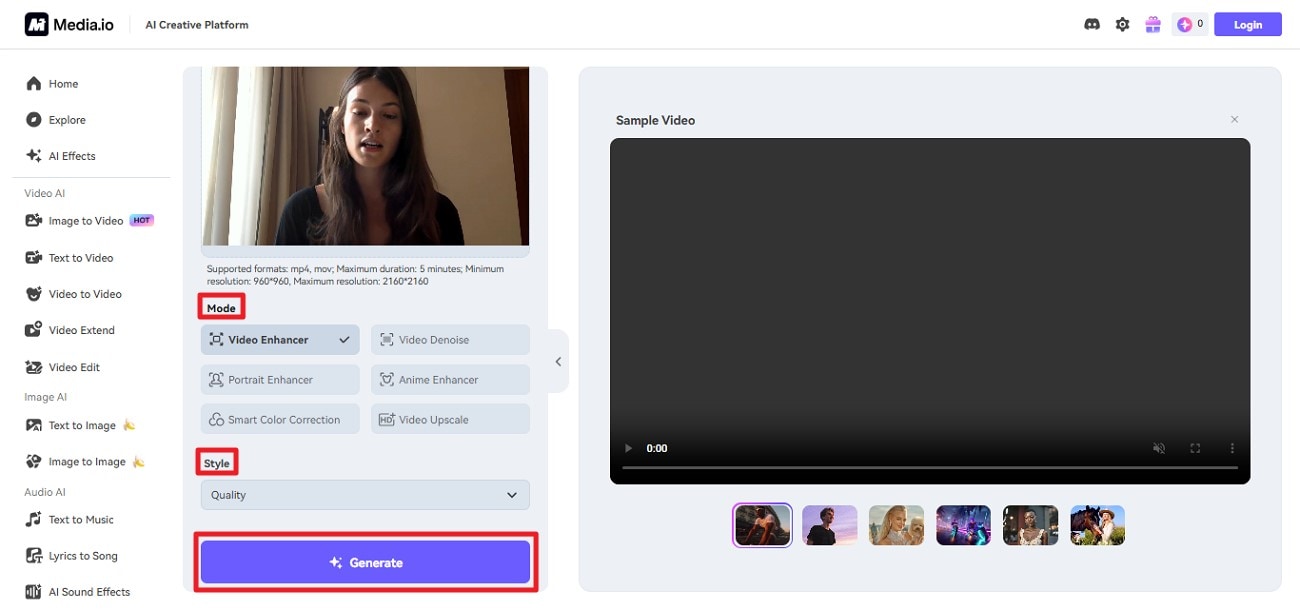Unmute the sample video audio
This screenshot has width=1300, height=610.
tap(1158, 449)
